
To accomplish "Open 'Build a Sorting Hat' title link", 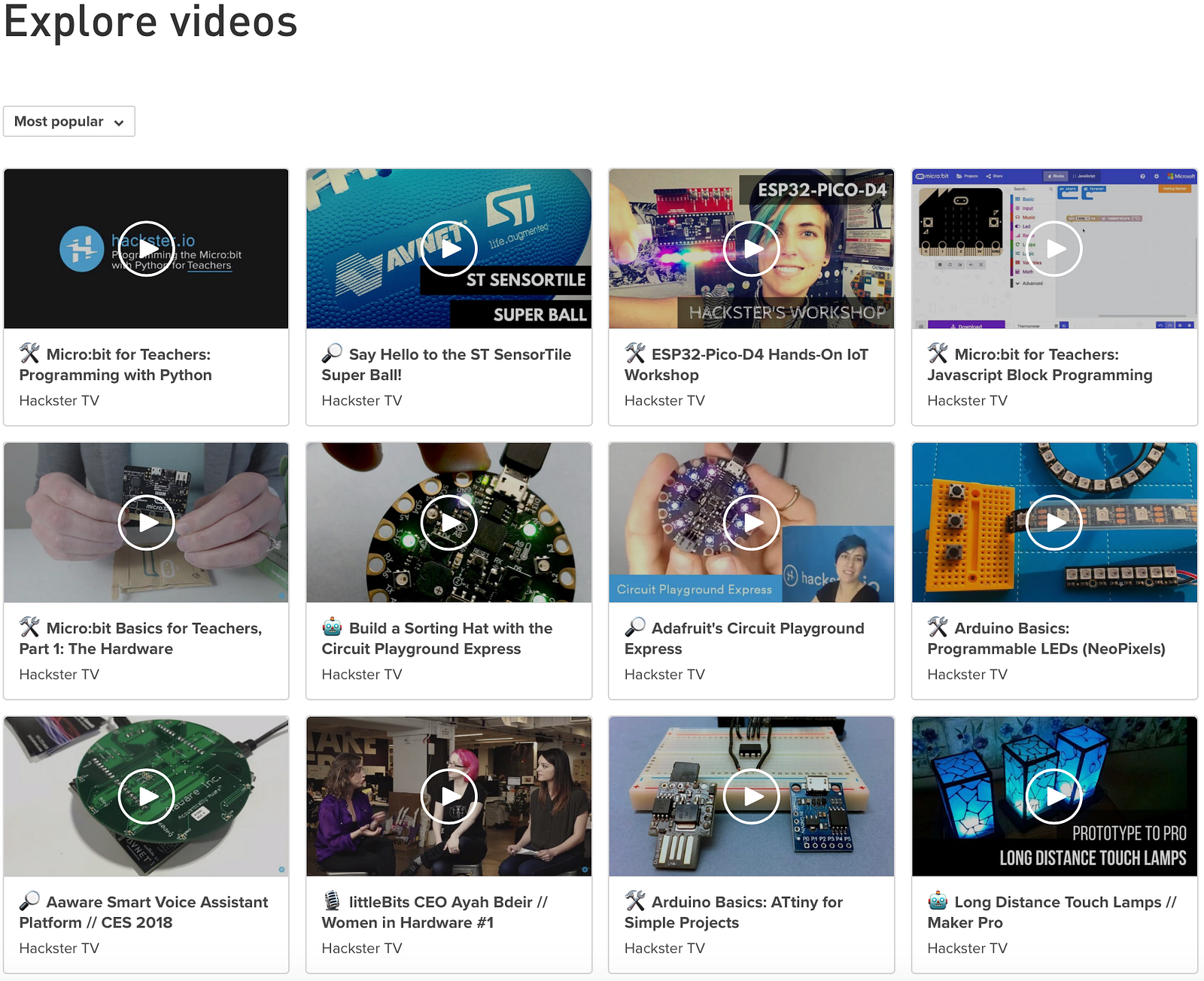I will (437, 639).
